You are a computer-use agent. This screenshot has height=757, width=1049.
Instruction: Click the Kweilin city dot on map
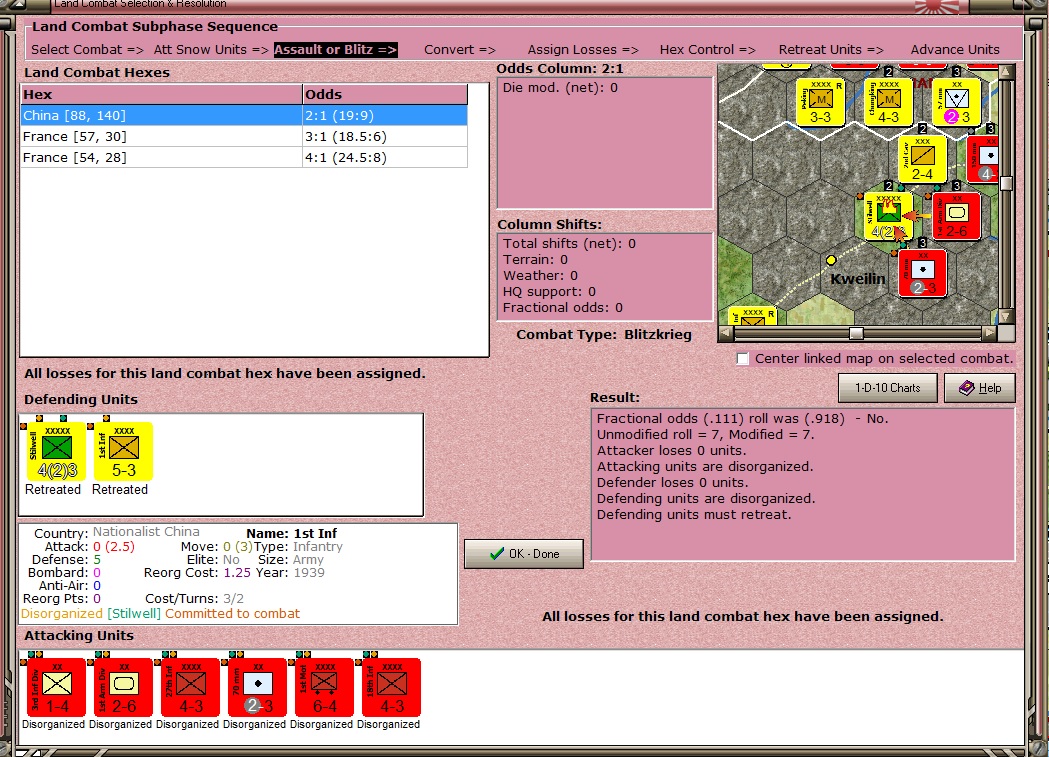click(831, 259)
